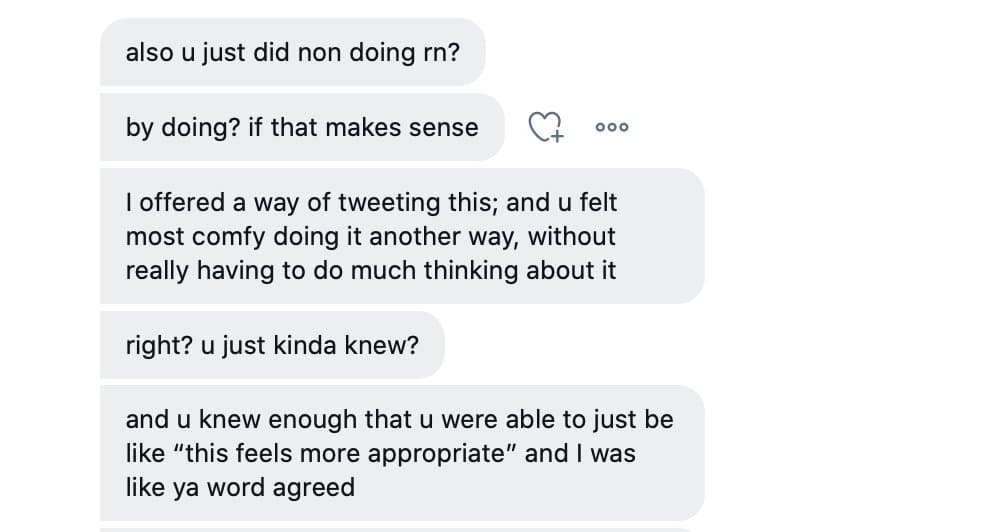
Task: Click the heart-plus reaction icon
Action: 546,127
